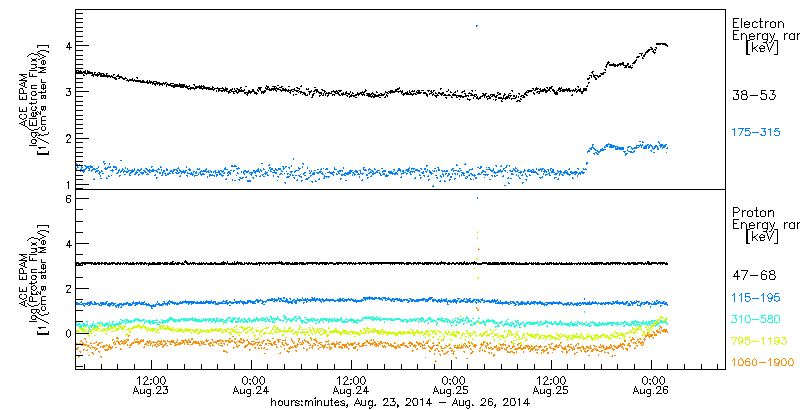Click the 38-53 electron energy legend label
The height and width of the screenshot is (410, 800).
pyautogui.click(x=754, y=95)
